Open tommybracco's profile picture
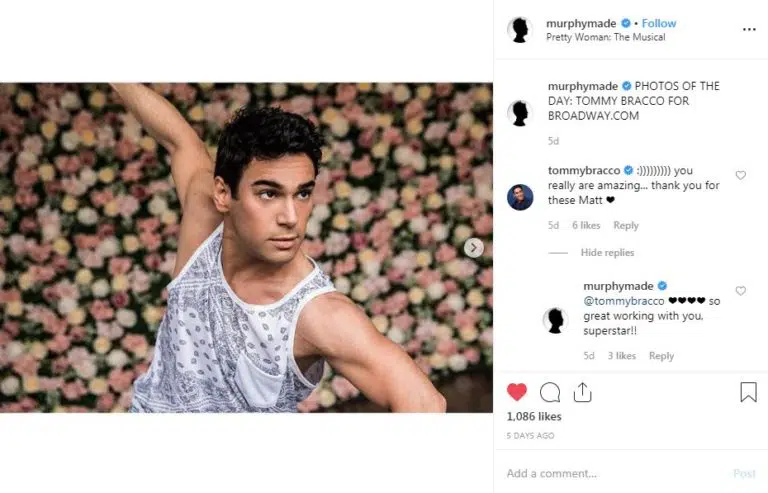The height and width of the screenshot is (493, 768). 520,197
